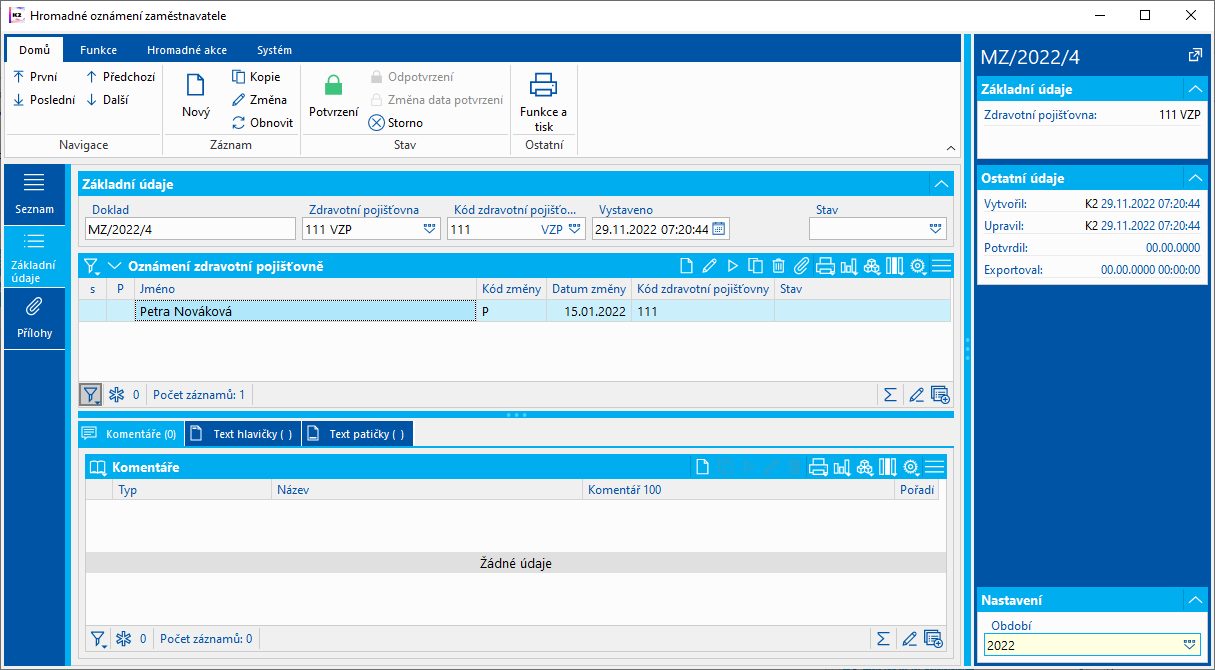
Task: Go to Poslední record
Action: point(43,100)
